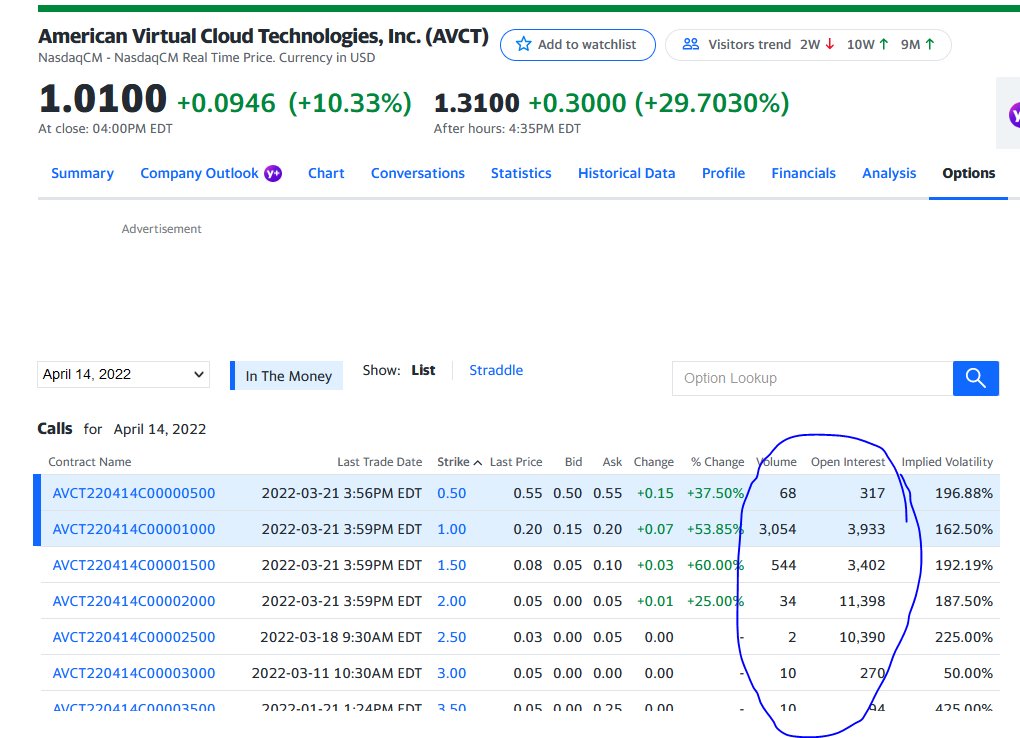This screenshot has height=738, width=1020.
Task: Open contract AVCT220414C00001500
Action: click(134, 565)
